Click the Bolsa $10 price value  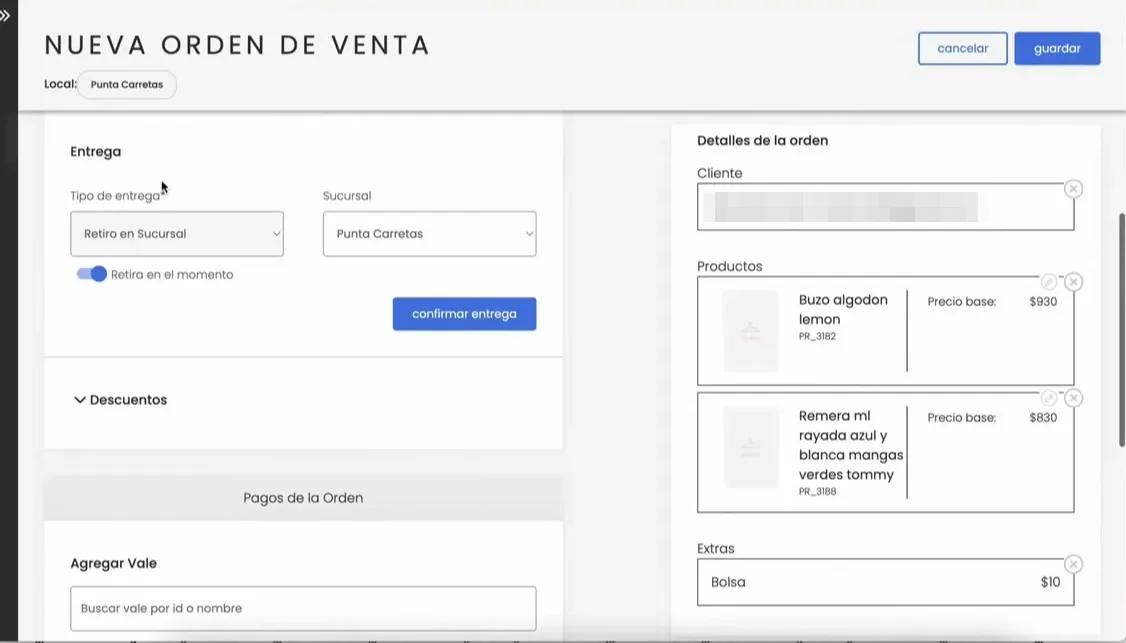1050,582
